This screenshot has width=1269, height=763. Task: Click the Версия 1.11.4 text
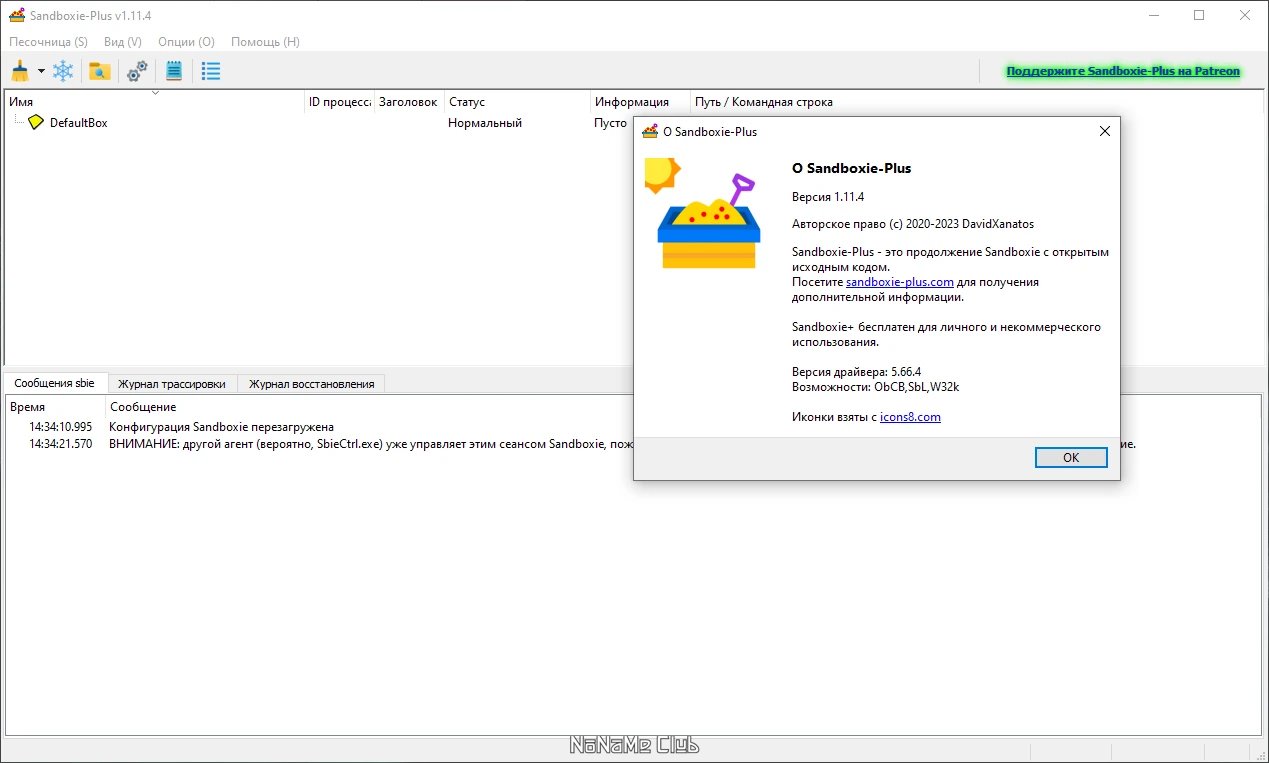(828, 197)
